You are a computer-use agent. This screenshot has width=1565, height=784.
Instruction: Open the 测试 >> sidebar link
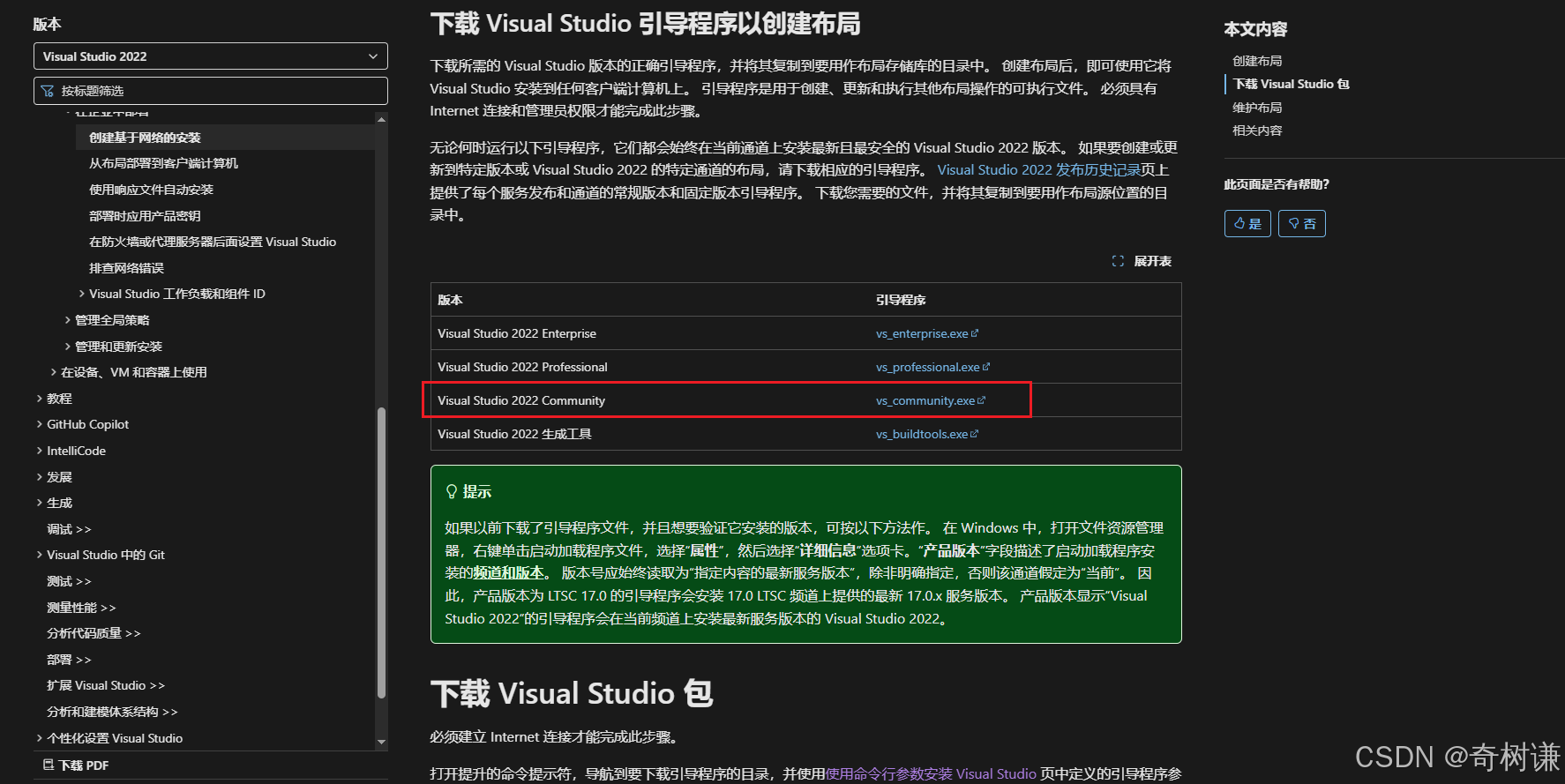click(x=69, y=581)
